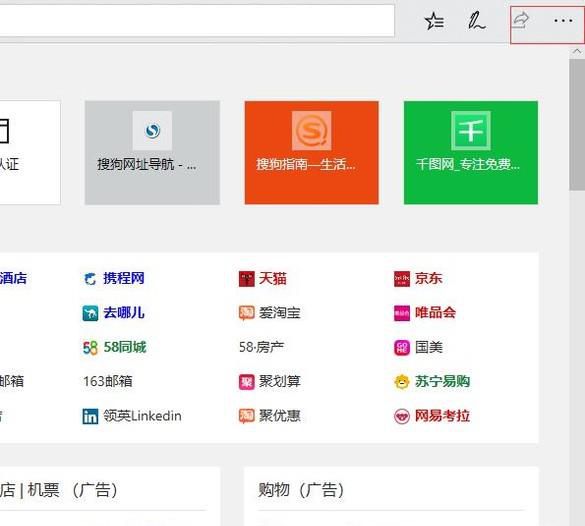Open the 苏宁易购 link
The height and width of the screenshot is (526, 585).
pos(442,381)
